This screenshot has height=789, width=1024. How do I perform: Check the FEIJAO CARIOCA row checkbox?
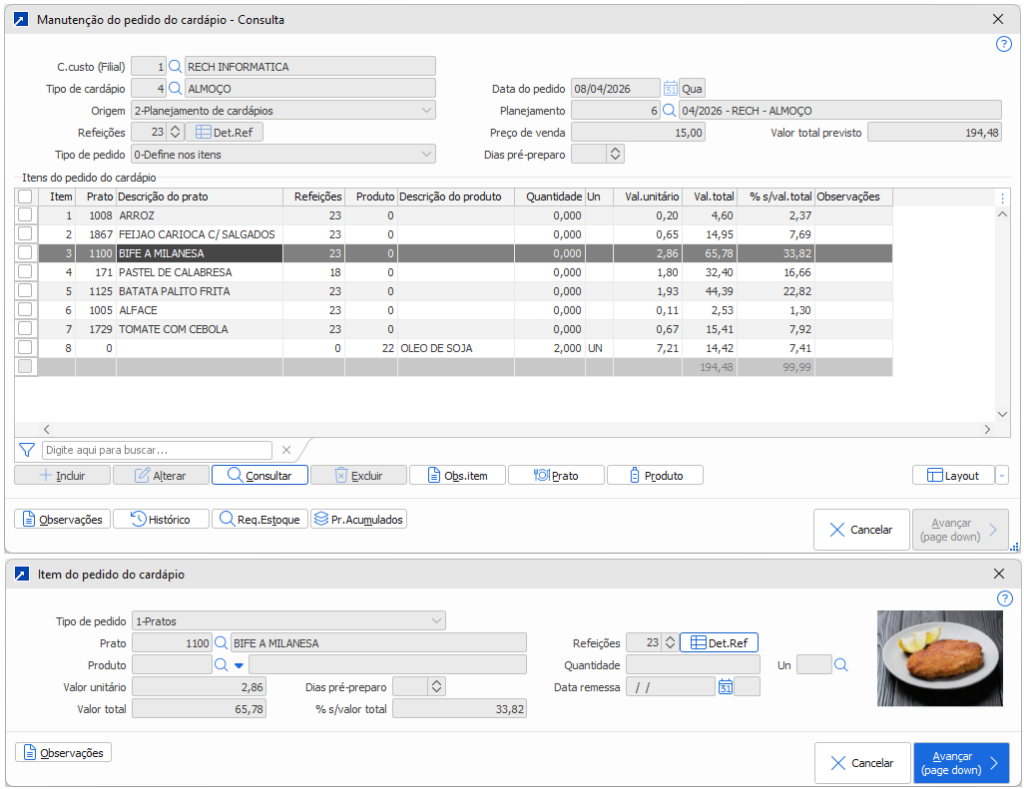click(25, 234)
